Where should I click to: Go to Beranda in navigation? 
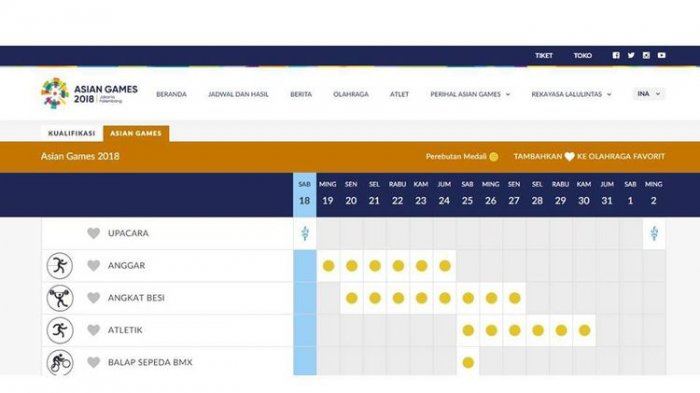(171, 94)
